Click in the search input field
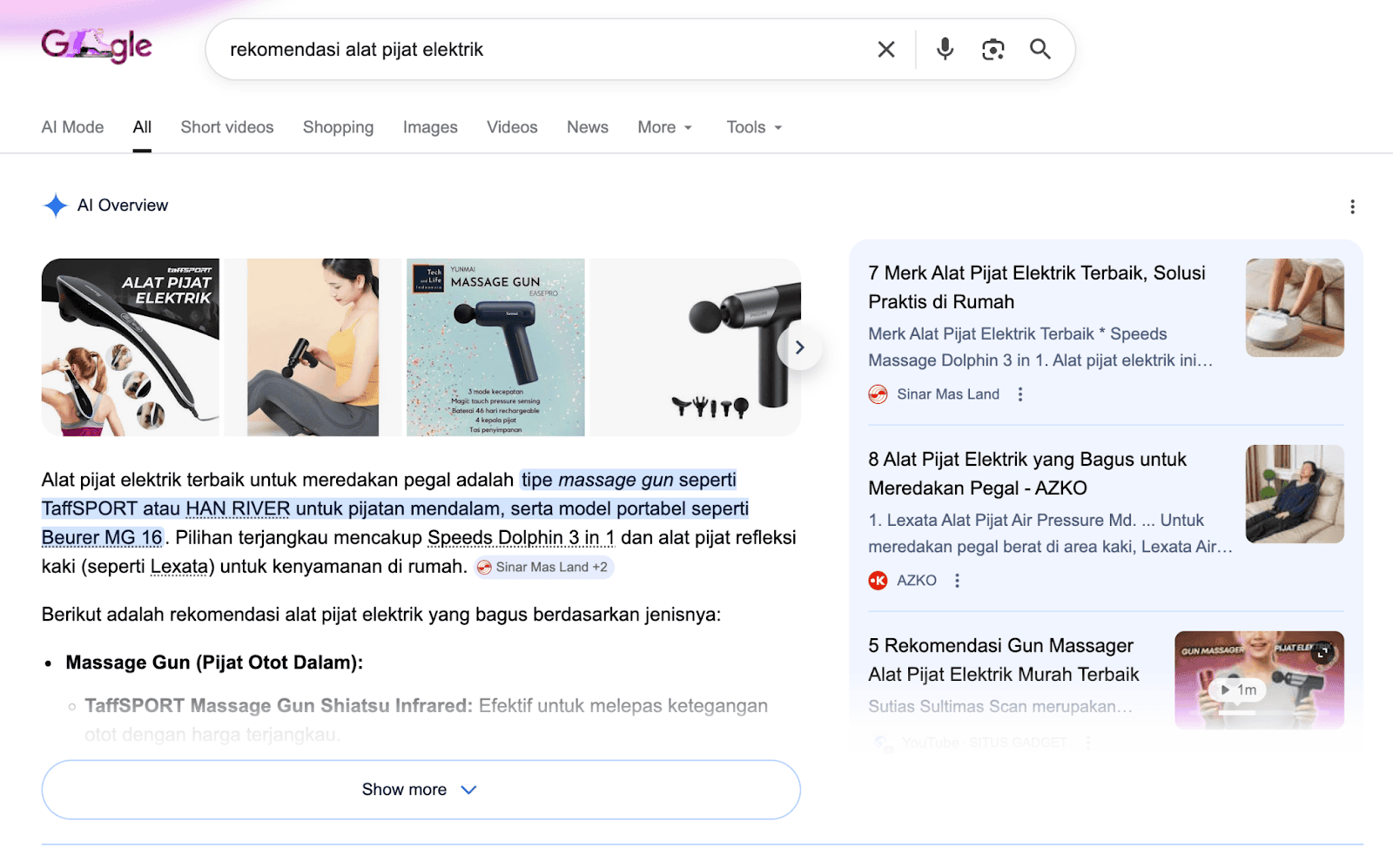1393x868 pixels. pos(543,50)
